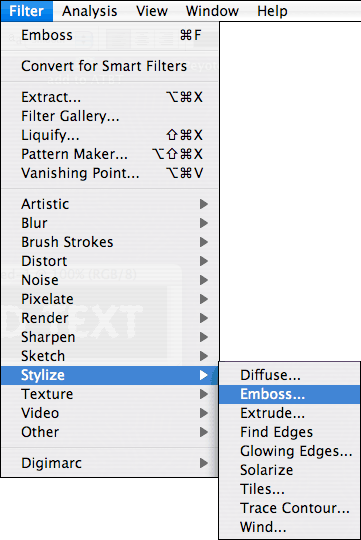The width and height of the screenshot is (361, 540).
Task: Reapply last Emboss filter at top
Action: 110,35
